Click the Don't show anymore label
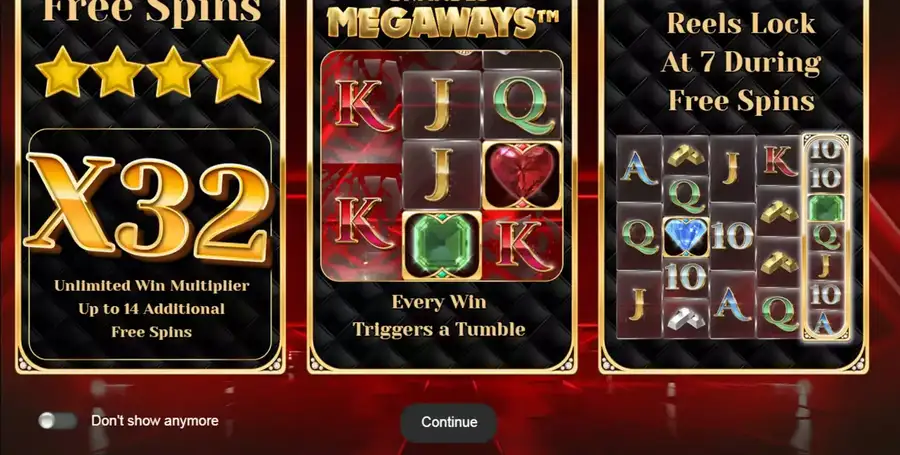This screenshot has width=900, height=455. pyautogui.click(x=155, y=421)
